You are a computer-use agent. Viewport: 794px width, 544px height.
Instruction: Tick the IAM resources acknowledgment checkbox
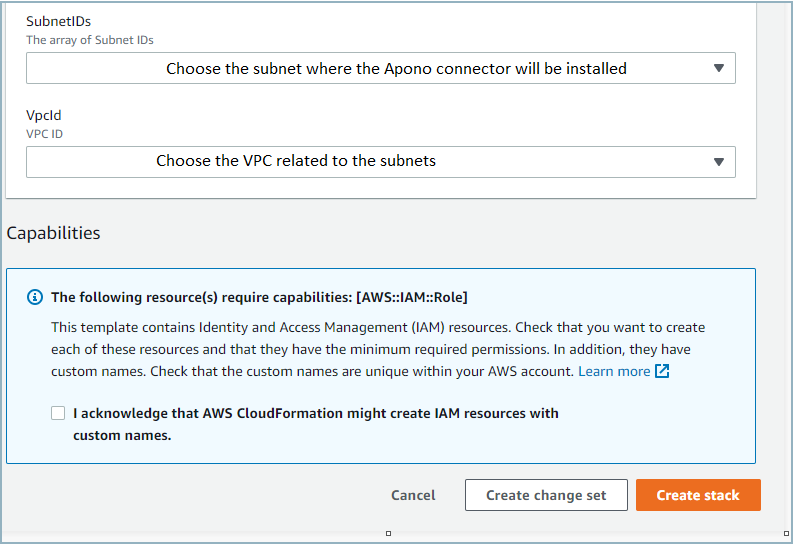tap(58, 413)
